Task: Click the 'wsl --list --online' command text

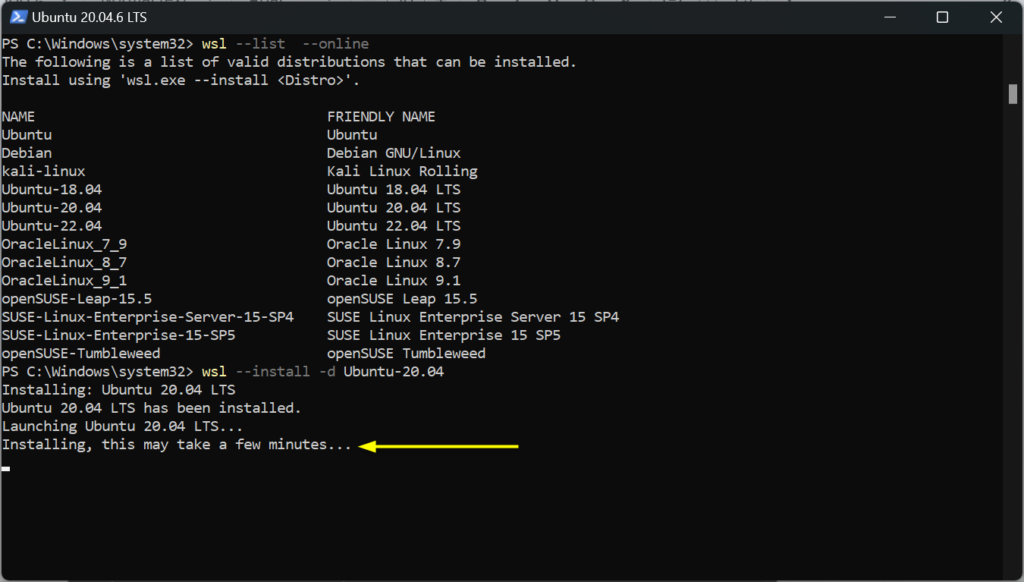Action: (285, 44)
